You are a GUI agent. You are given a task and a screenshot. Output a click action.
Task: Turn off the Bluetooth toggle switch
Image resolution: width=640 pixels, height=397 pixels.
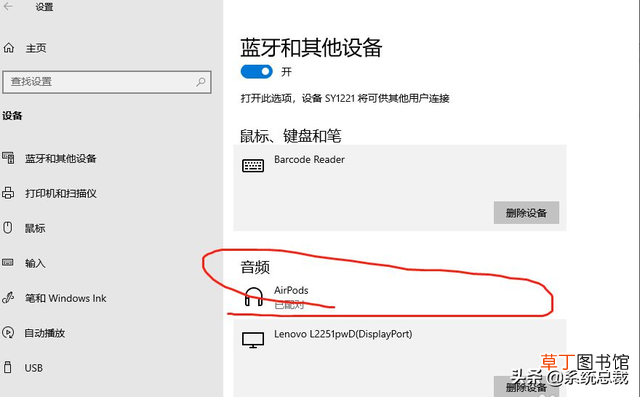pyautogui.click(x=256, y=71)
